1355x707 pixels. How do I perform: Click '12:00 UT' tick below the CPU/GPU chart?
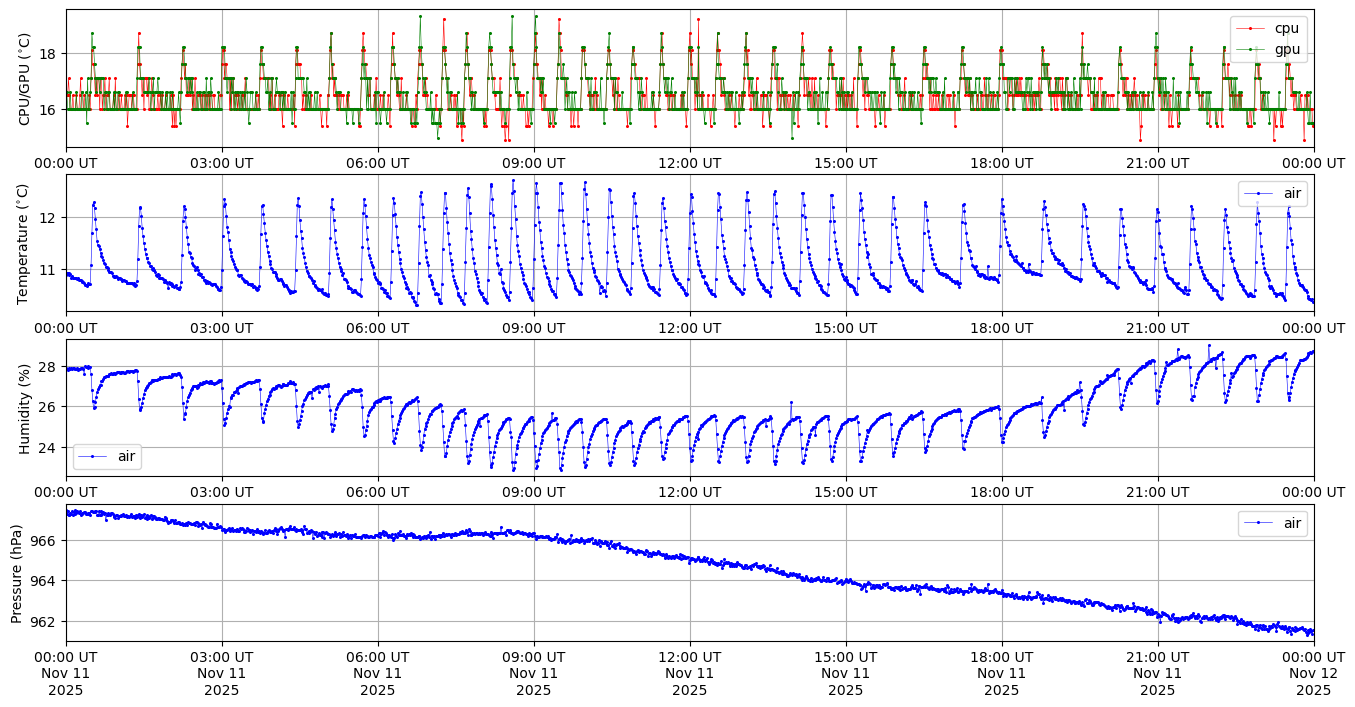click(689, 163)
